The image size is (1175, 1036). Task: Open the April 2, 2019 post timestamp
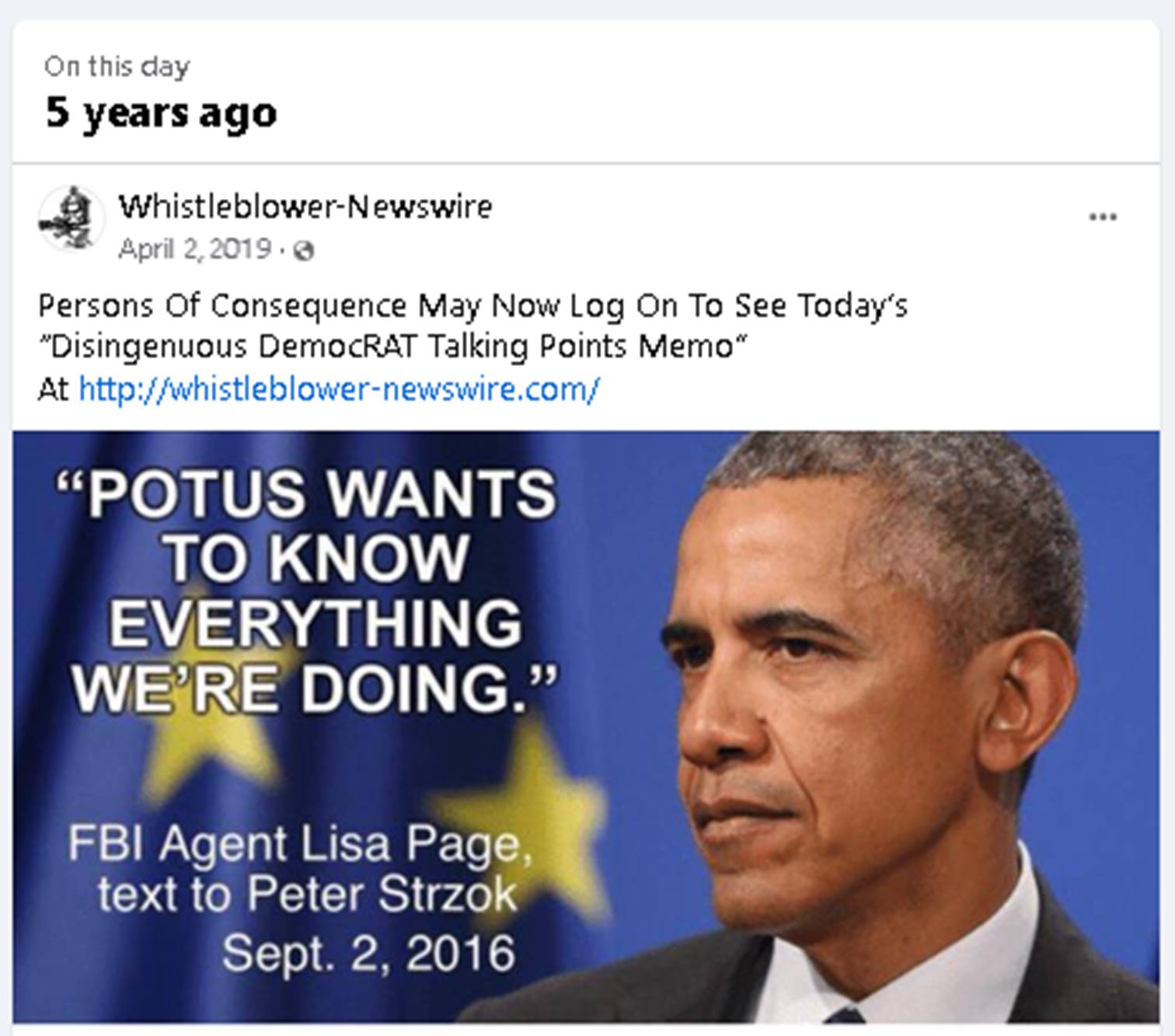tap(195, 249)
